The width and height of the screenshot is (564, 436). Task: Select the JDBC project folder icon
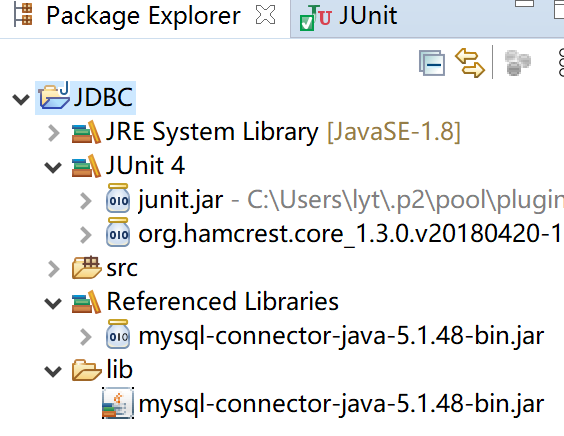pos(54,96)
